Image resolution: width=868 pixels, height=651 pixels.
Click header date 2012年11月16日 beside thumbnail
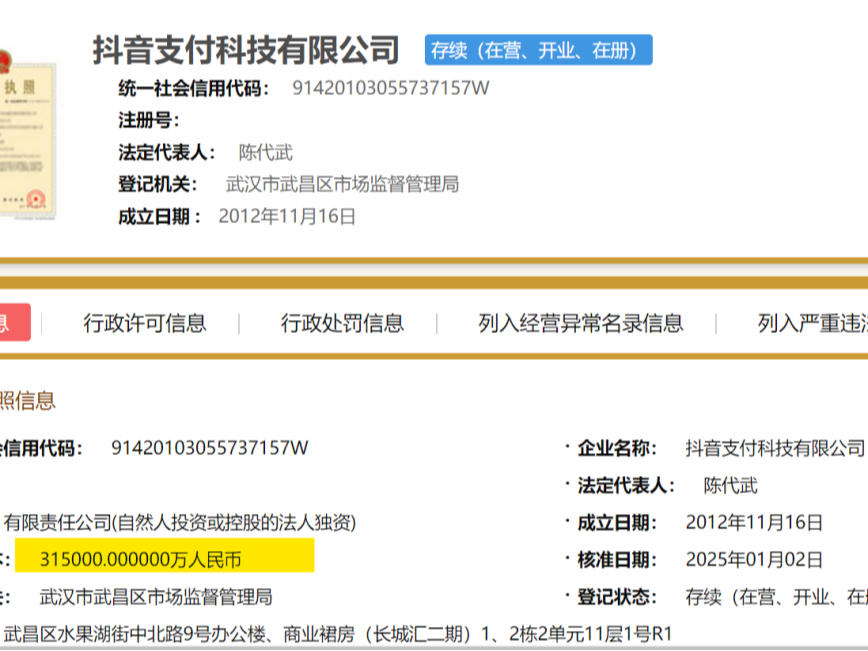coord(287,216)
